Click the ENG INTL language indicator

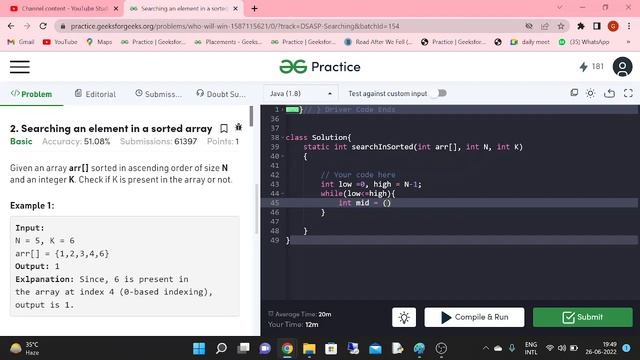coord(531,348)
